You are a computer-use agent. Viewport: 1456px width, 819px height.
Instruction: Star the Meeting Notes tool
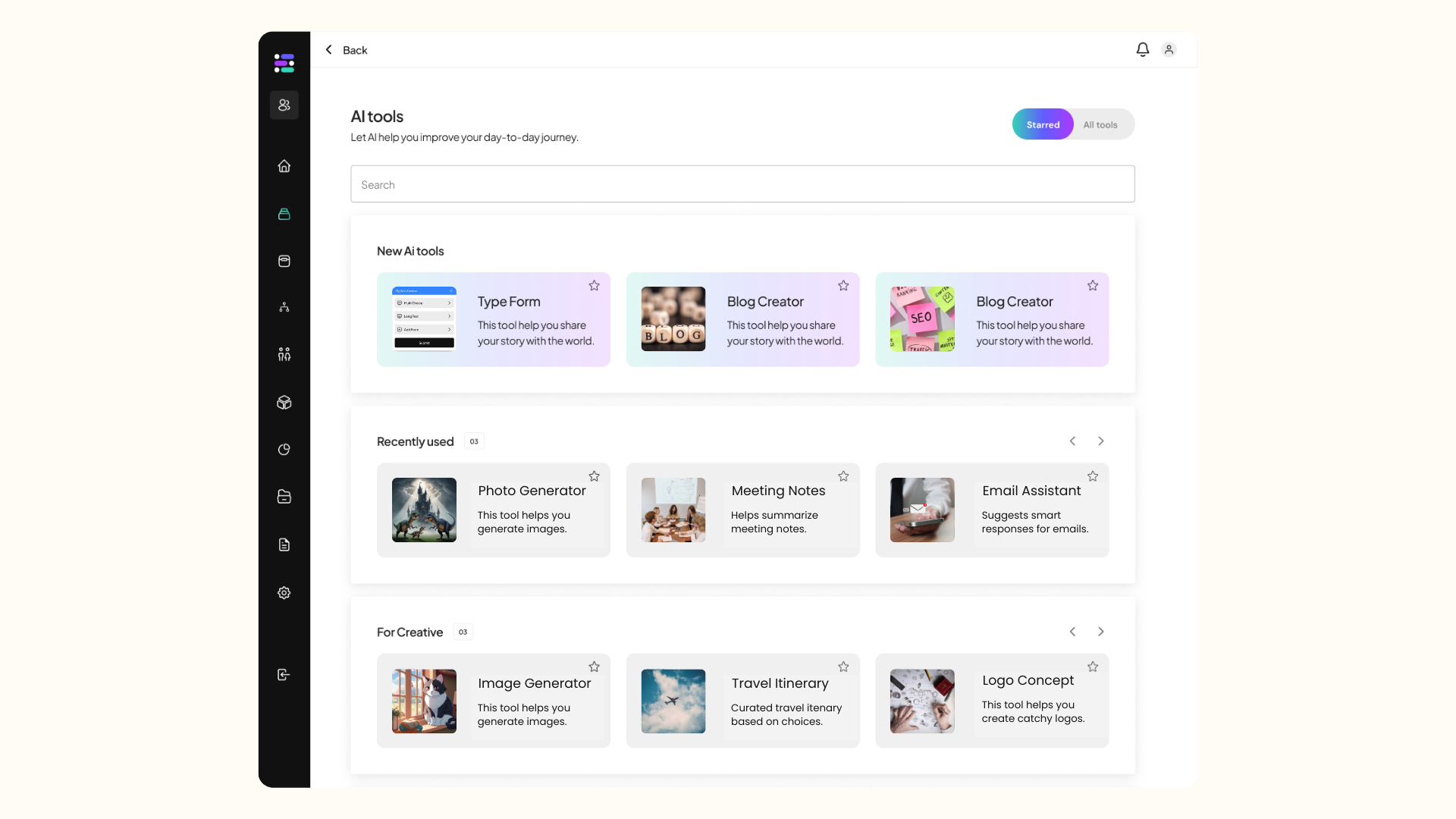pos(843,476)
